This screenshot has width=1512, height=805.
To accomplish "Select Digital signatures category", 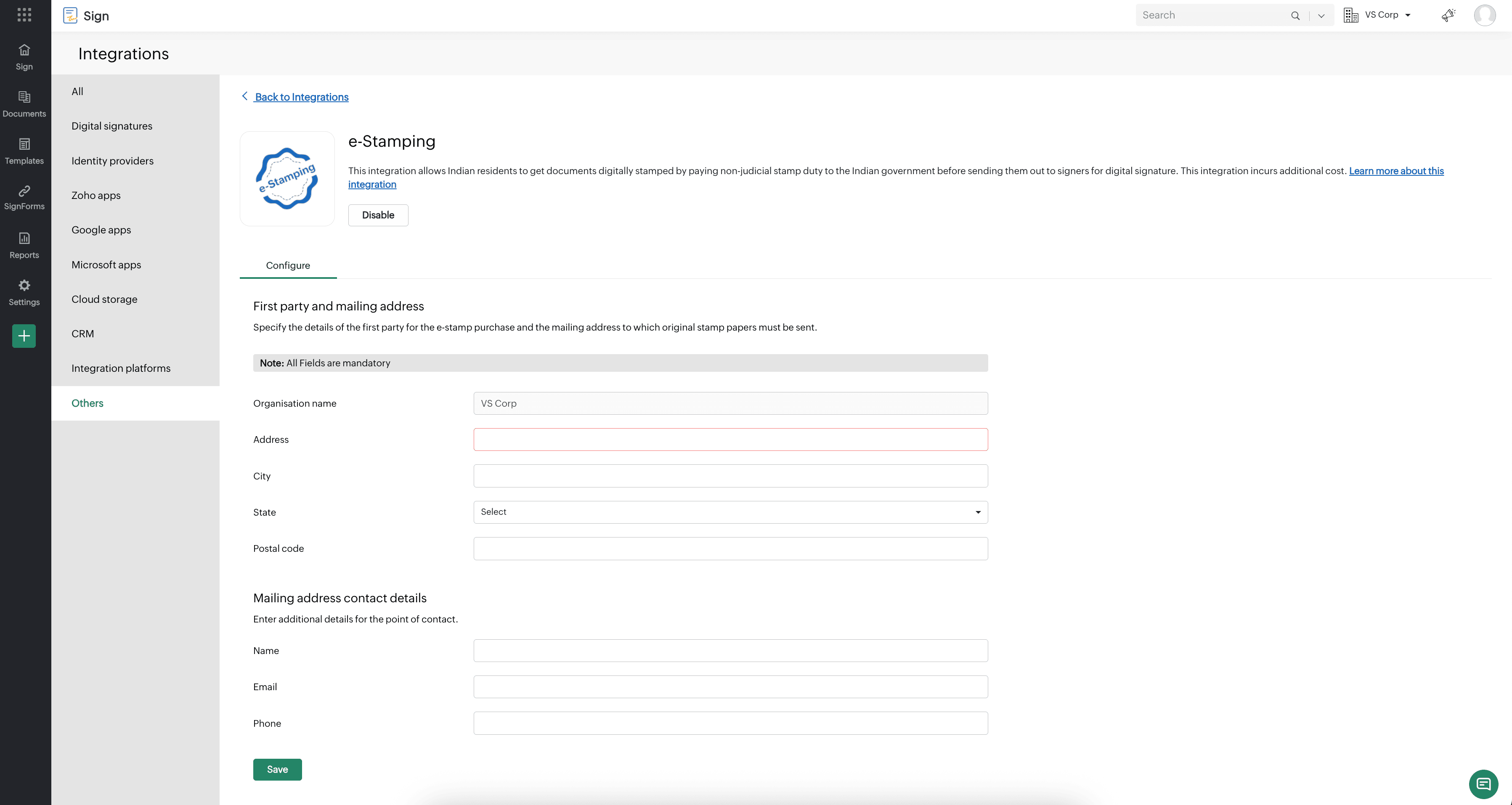I will 111,126.
